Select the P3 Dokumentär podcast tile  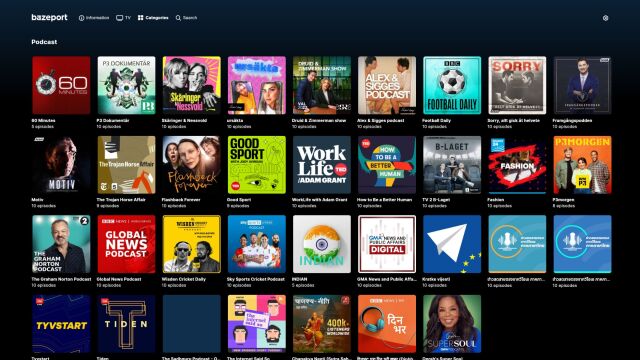[x=127, y=85]
